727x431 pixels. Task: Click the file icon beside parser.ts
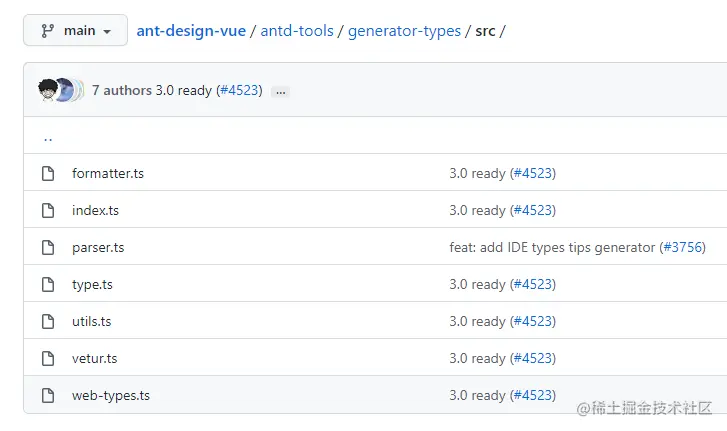(48, 247)
